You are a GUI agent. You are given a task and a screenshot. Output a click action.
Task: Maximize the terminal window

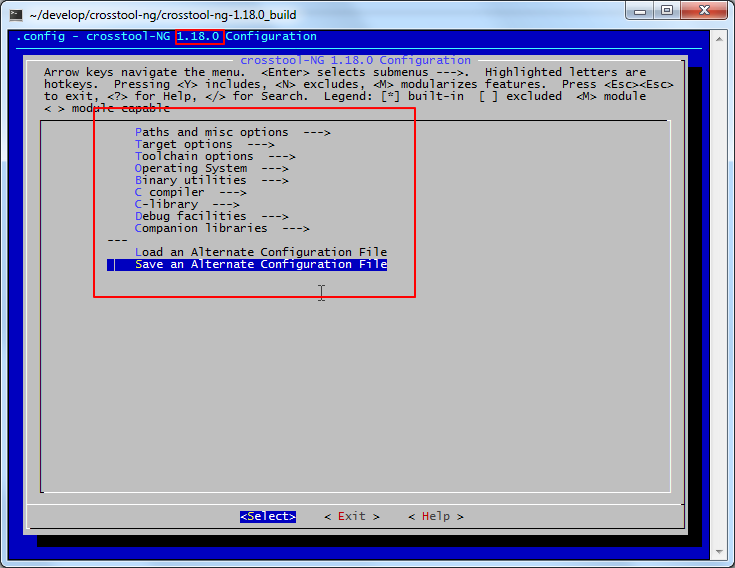667,11
